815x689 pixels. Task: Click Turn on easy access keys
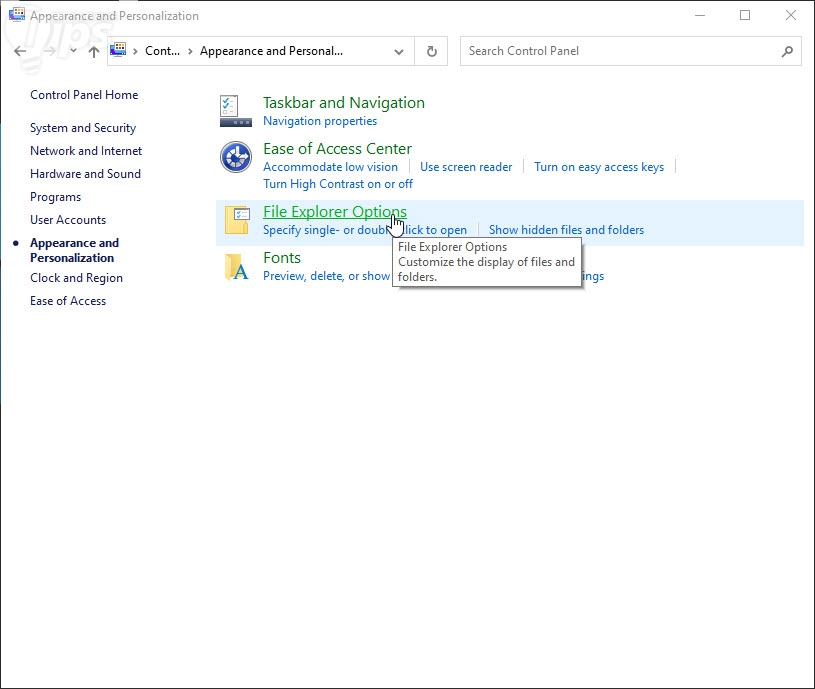click(x=599, y=167)
